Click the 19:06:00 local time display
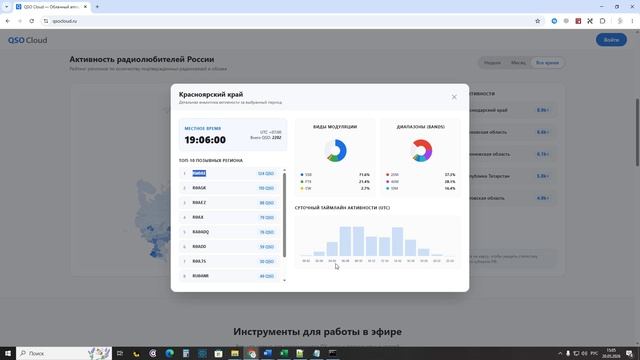 (x=205, y=140)
